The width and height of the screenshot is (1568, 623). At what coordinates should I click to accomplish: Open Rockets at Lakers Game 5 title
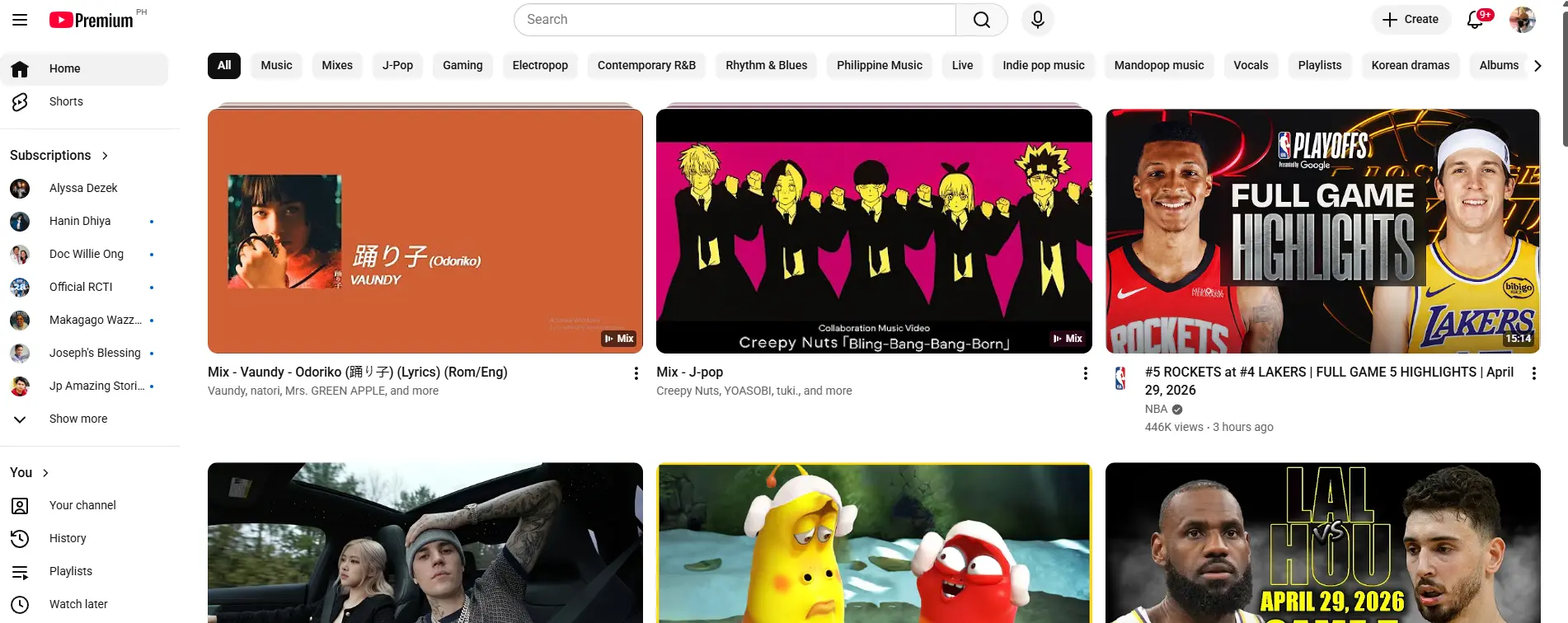(x=1329, y=381)
